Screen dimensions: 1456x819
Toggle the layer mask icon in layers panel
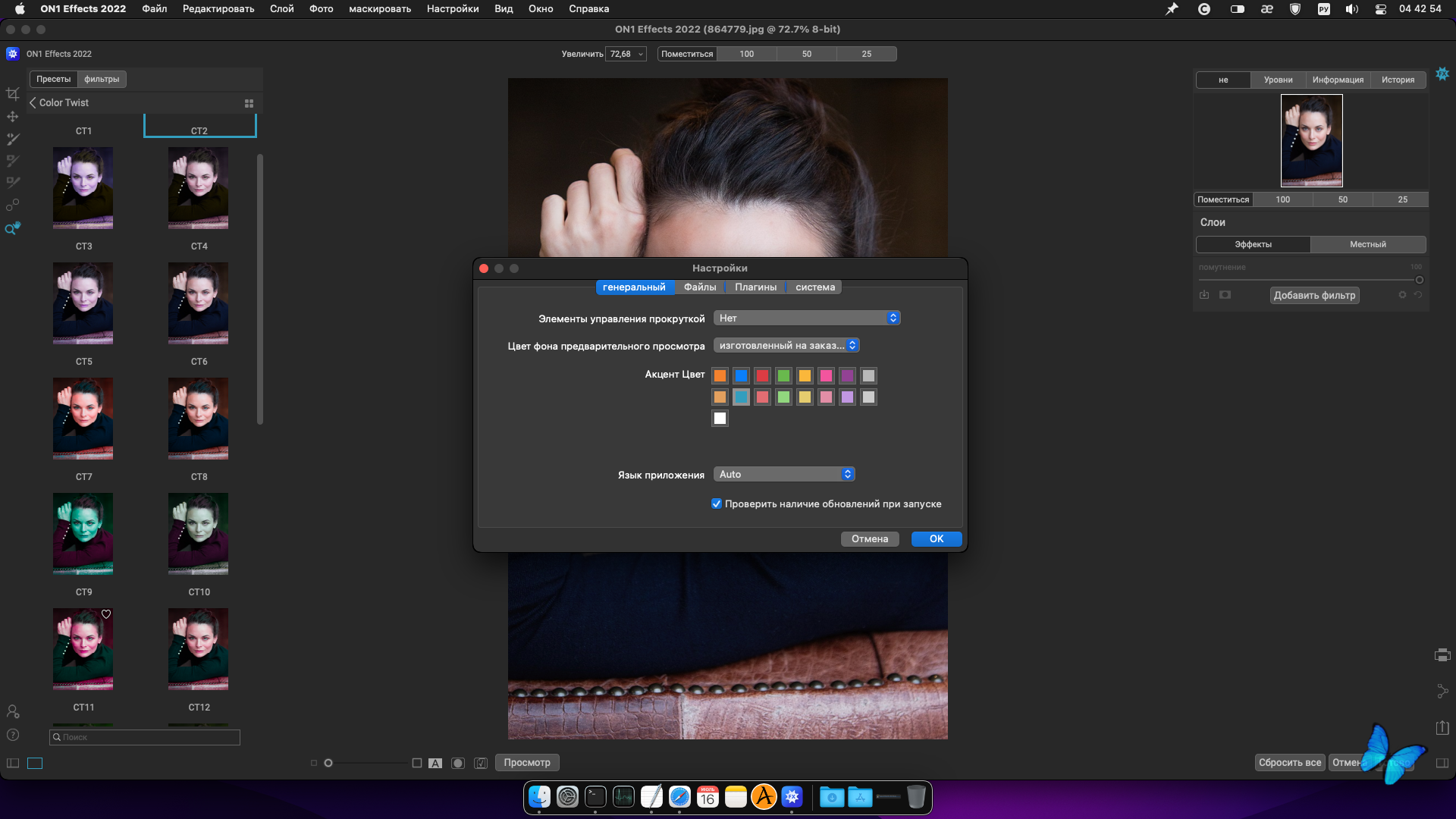pos(1225,295)
